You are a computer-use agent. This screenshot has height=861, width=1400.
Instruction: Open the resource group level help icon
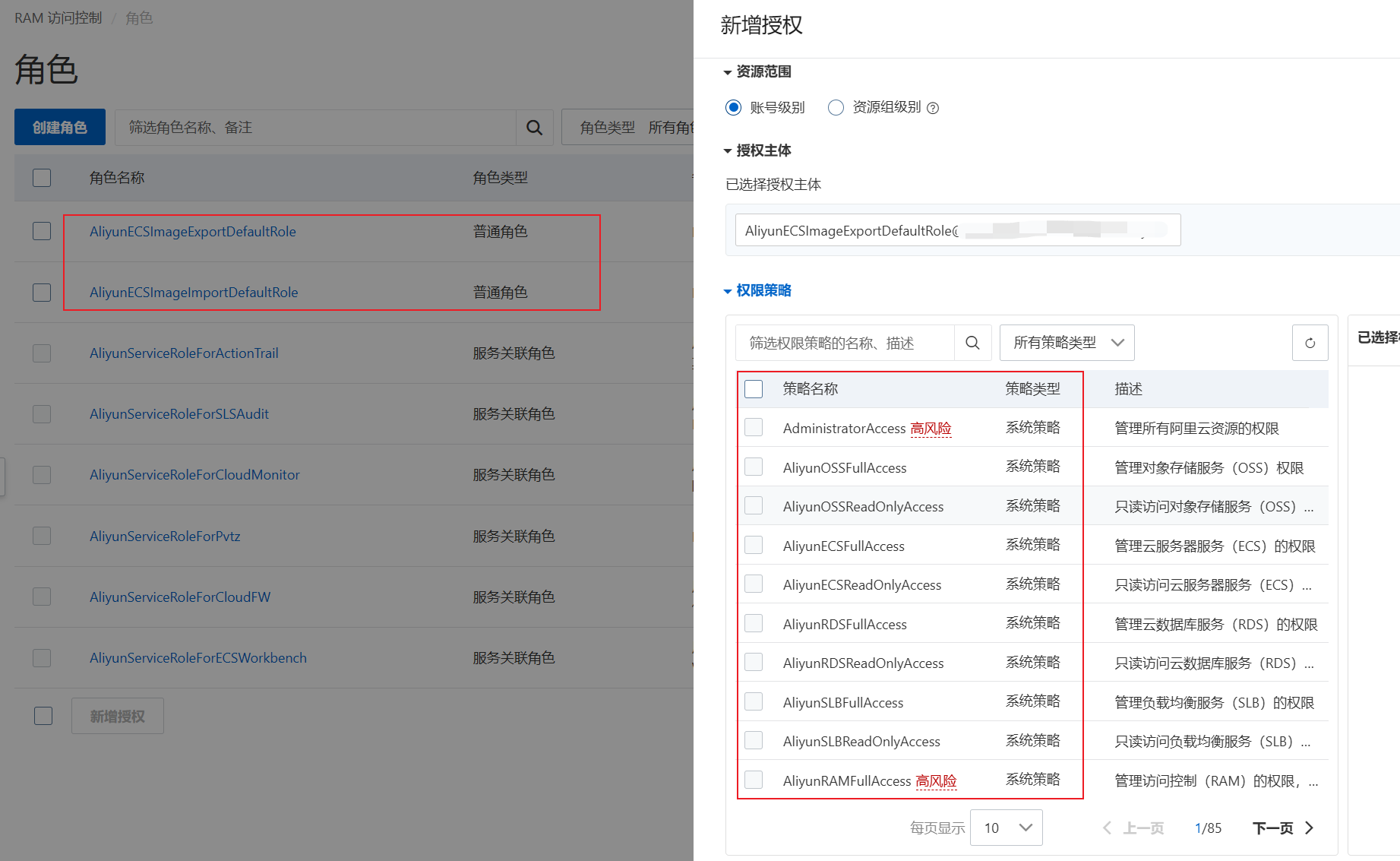coord(933,108)
